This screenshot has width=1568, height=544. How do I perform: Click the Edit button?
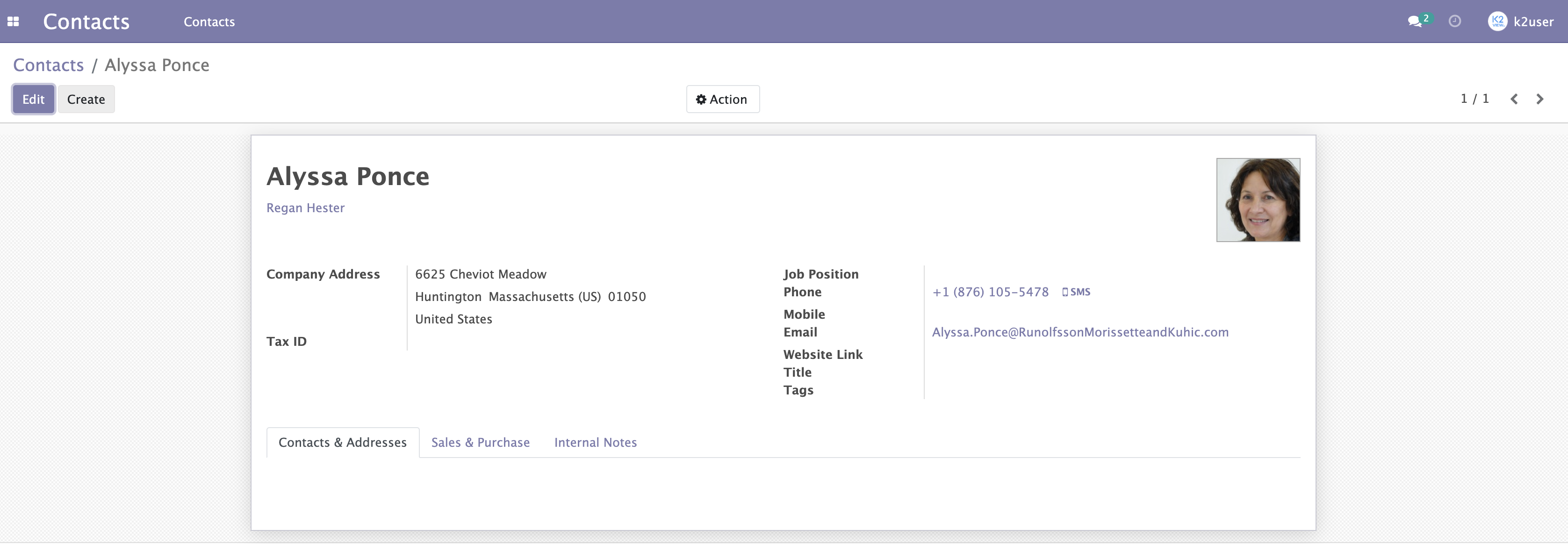34,99
